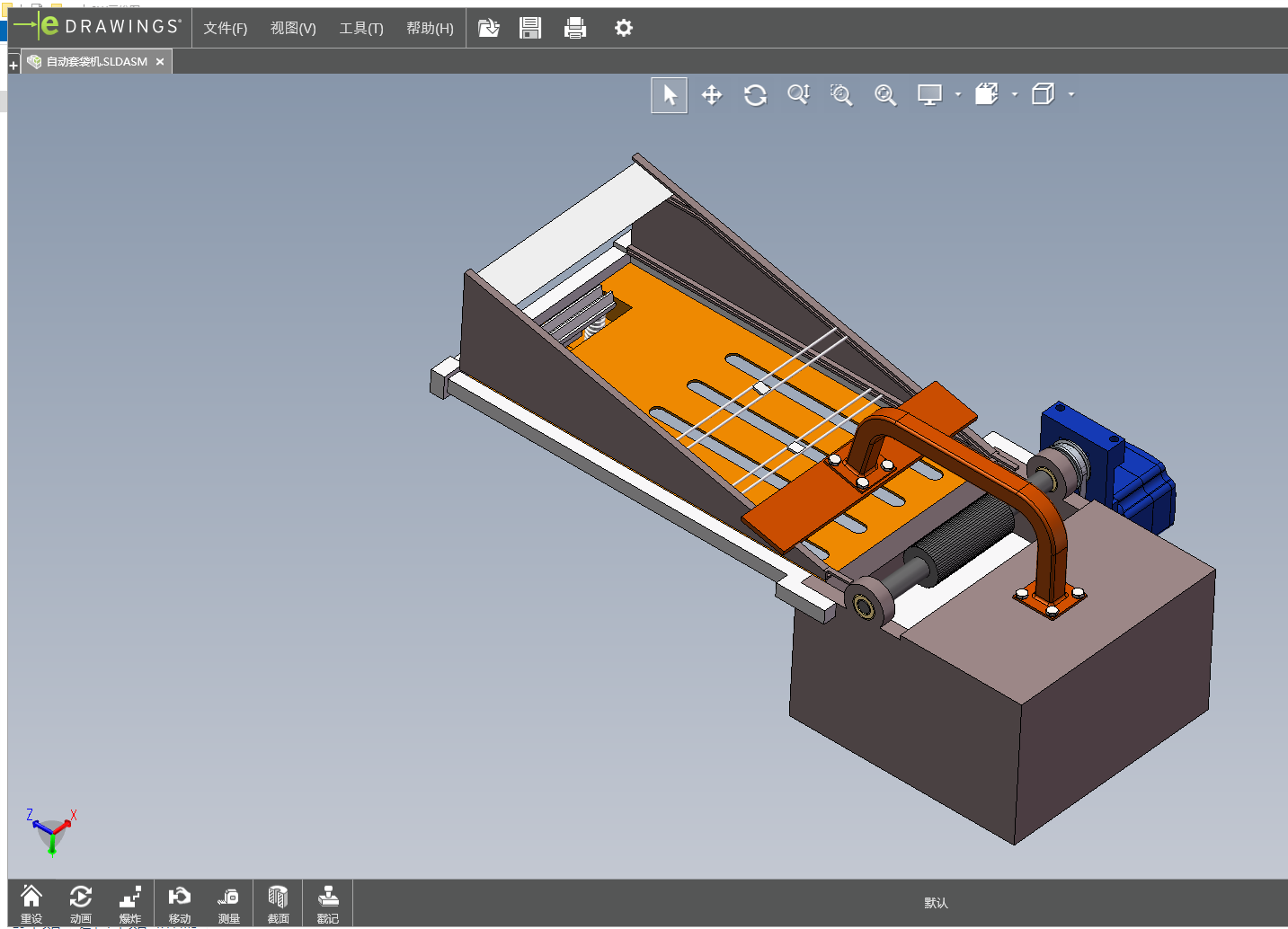Choose the Pan tool in the view toolbar

tap(712, 95)
